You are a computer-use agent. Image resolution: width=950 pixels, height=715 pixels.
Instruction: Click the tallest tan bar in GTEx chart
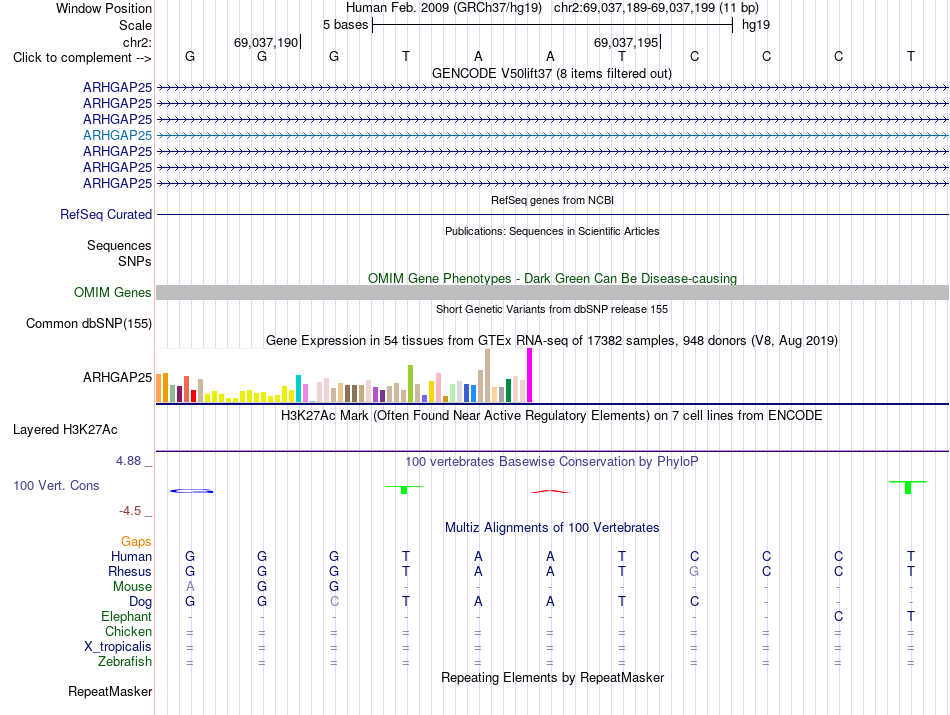487,376
